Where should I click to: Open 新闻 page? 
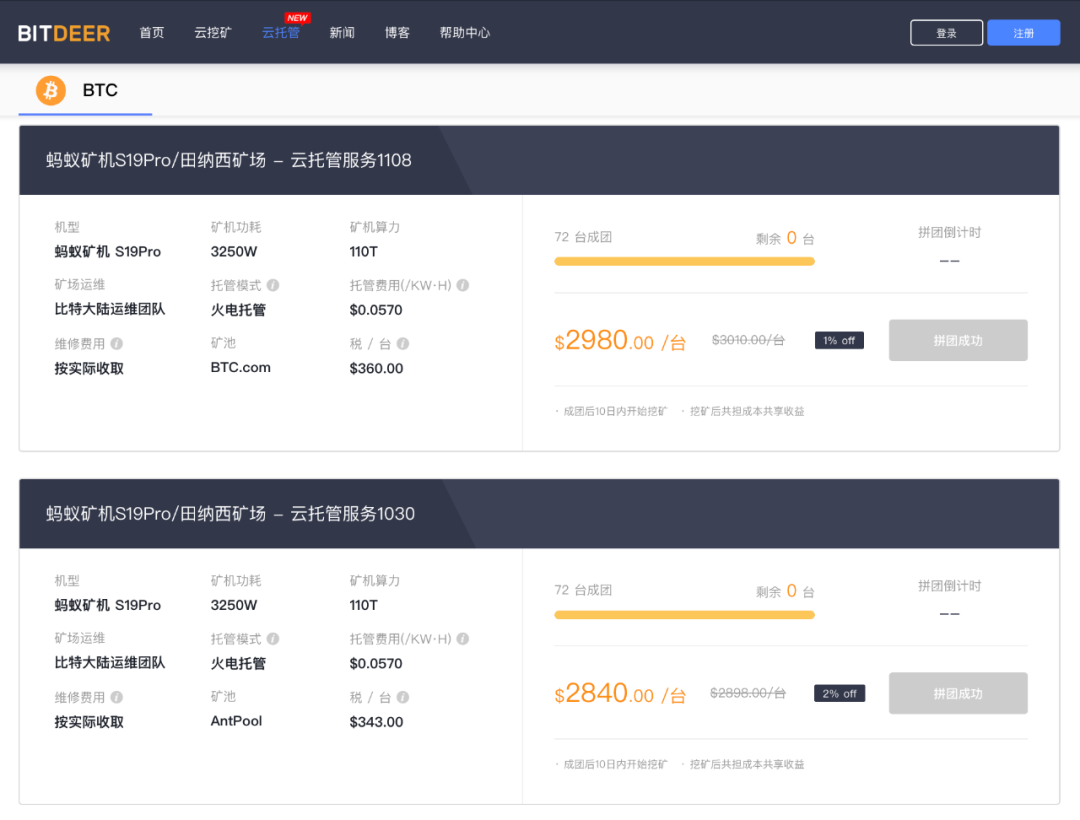click(342, 32)
